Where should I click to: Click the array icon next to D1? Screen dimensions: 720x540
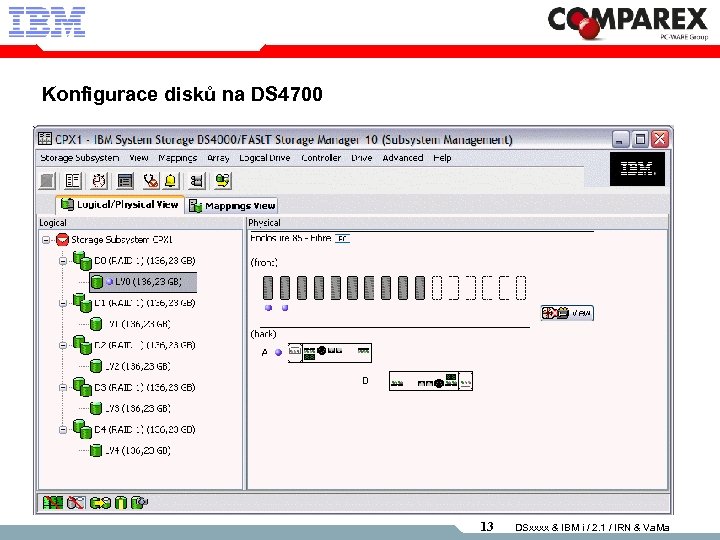point(82,303)
